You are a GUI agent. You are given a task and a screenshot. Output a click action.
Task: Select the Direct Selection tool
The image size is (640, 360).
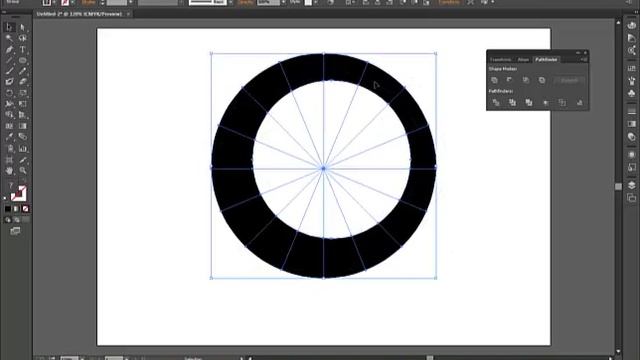(22, 27)
